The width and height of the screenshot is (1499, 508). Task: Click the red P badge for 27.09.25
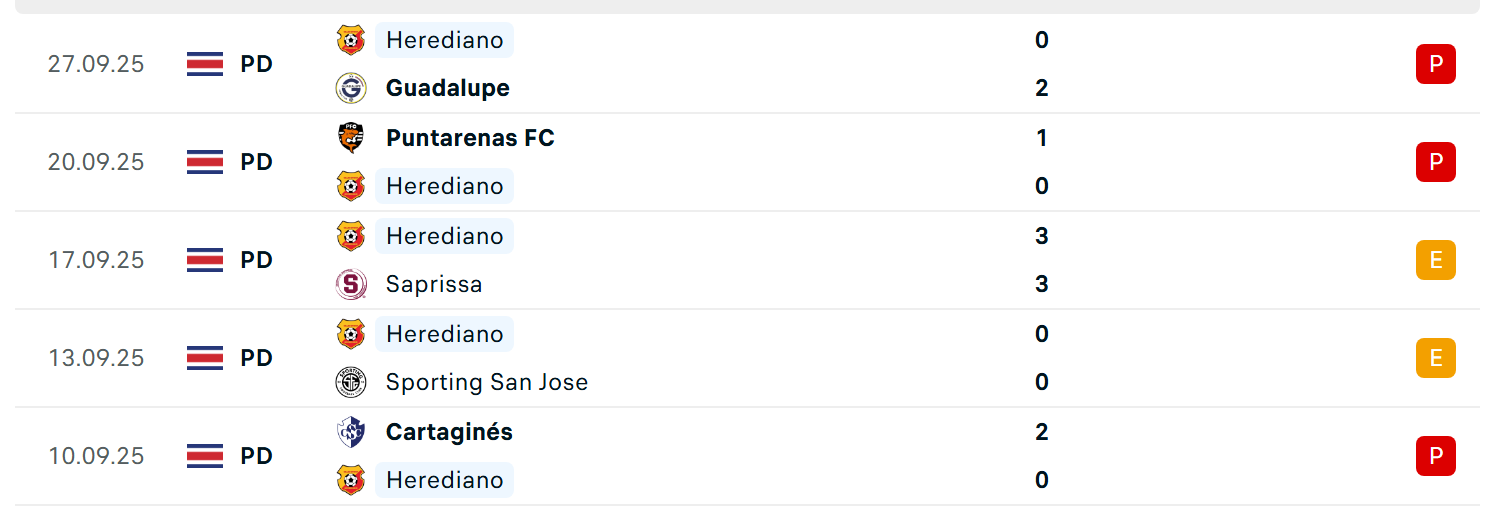click(1436, 64)
